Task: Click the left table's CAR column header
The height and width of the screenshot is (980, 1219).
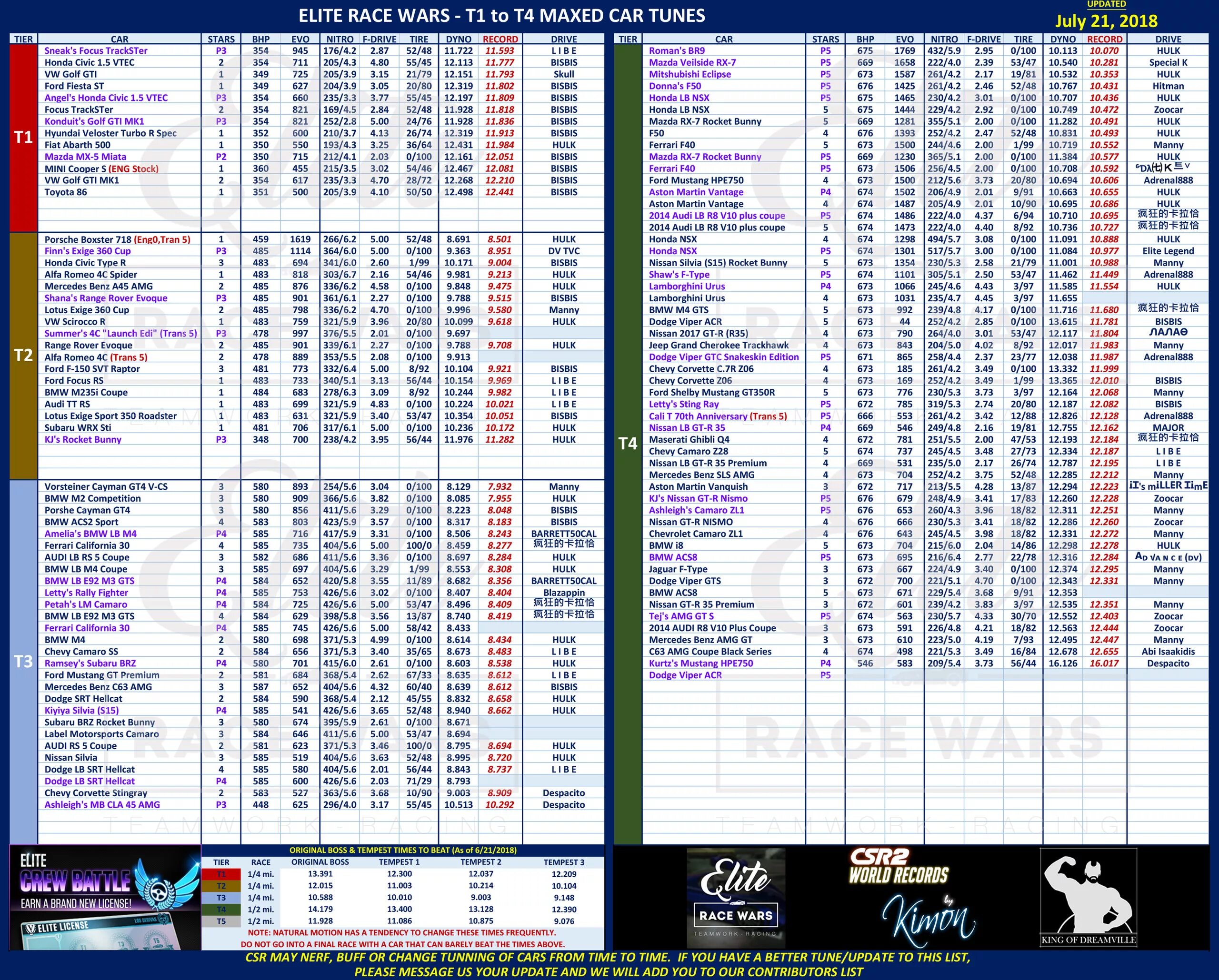Action: 120,39
